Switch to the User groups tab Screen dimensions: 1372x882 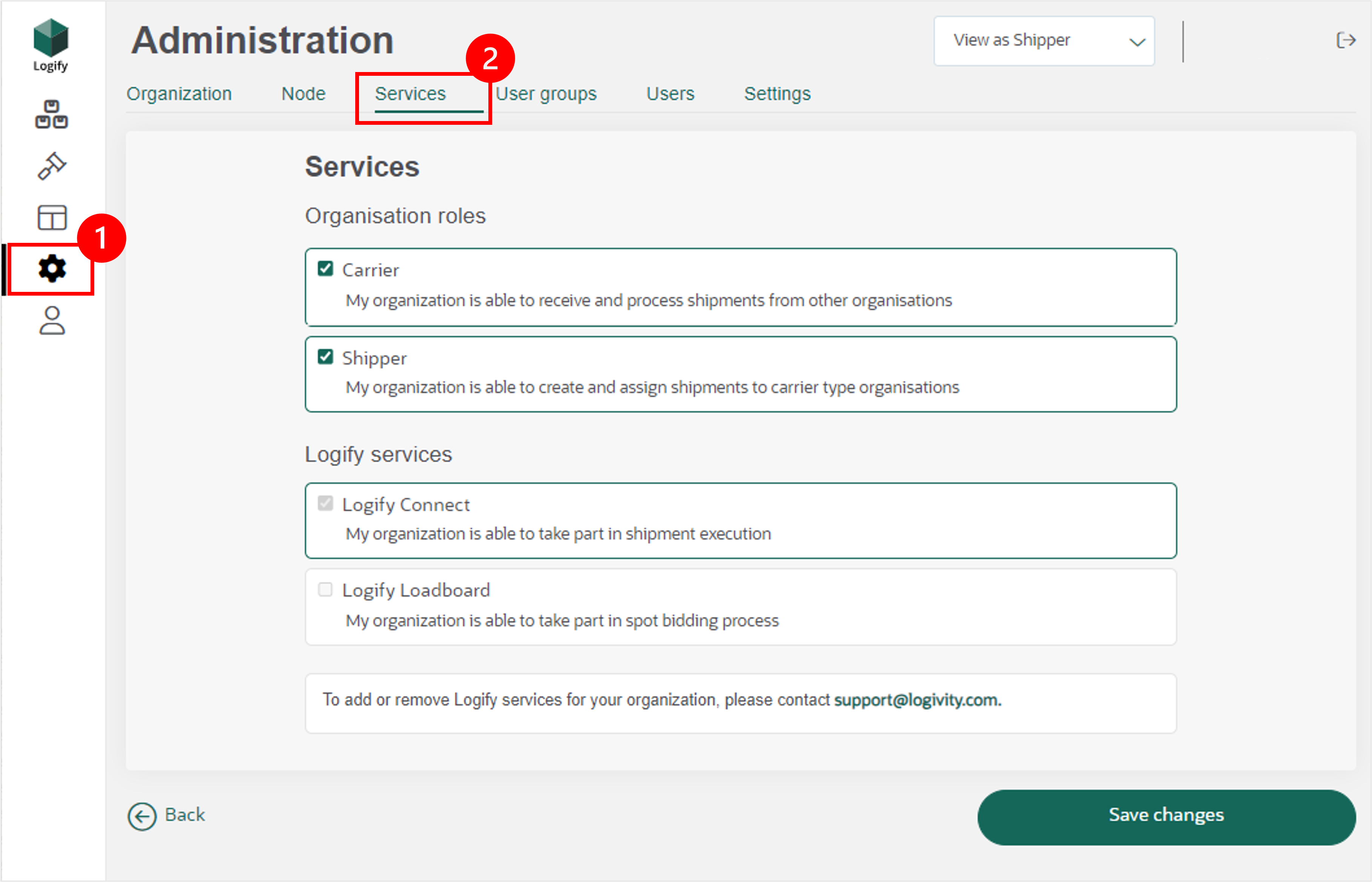[546, 94]
